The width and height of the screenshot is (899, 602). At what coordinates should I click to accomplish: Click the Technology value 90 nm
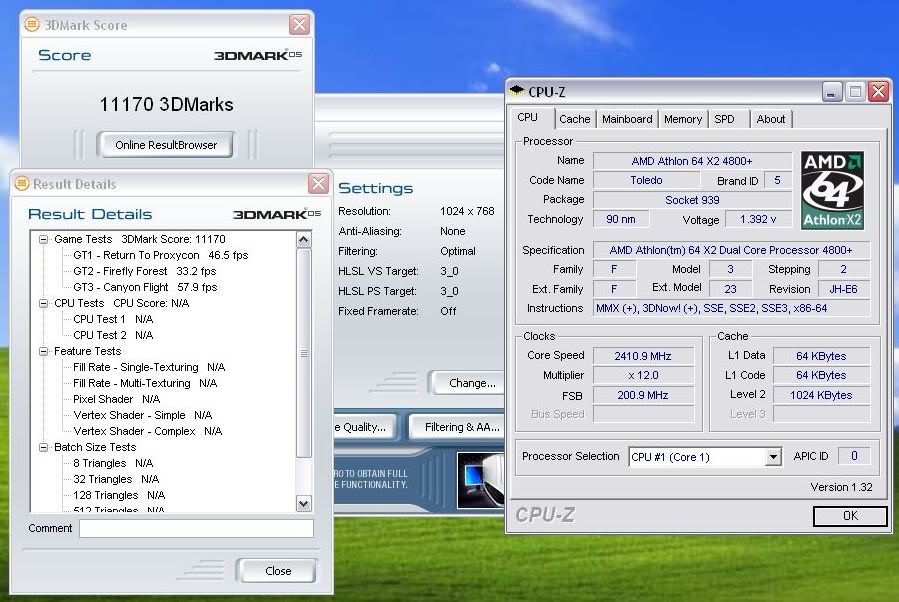point(621,219)
